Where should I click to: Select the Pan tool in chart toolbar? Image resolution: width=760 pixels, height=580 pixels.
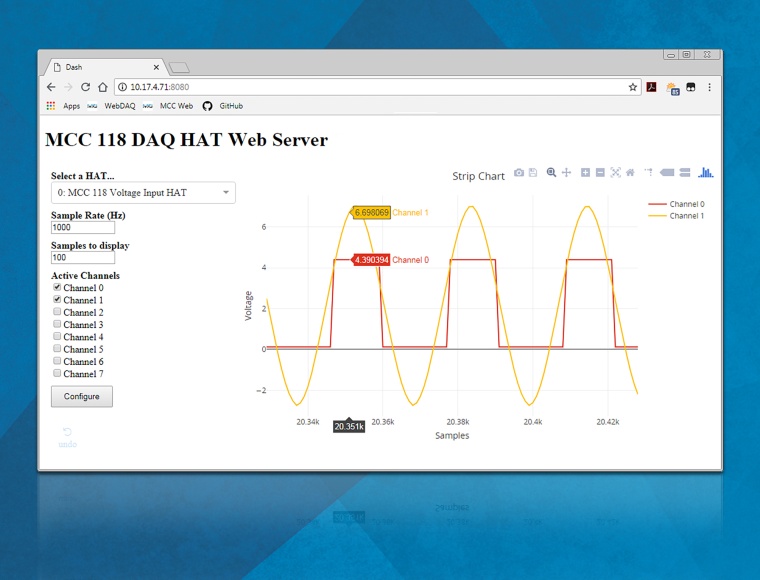click(x=566, y=172)
